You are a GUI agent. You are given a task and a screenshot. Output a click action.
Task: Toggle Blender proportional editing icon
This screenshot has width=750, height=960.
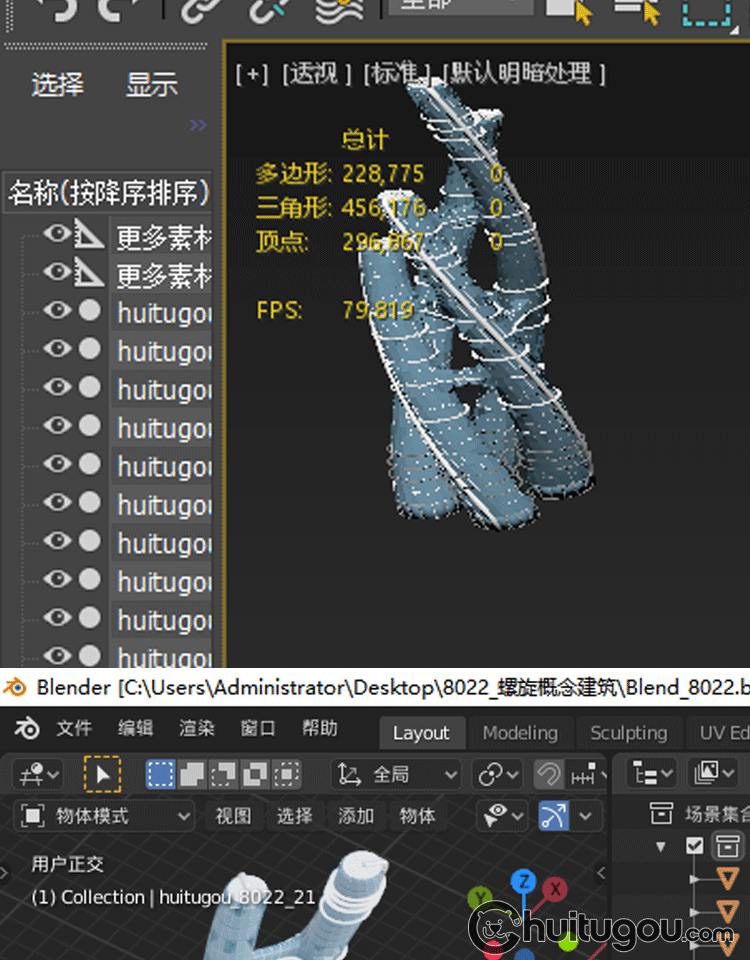548,774
